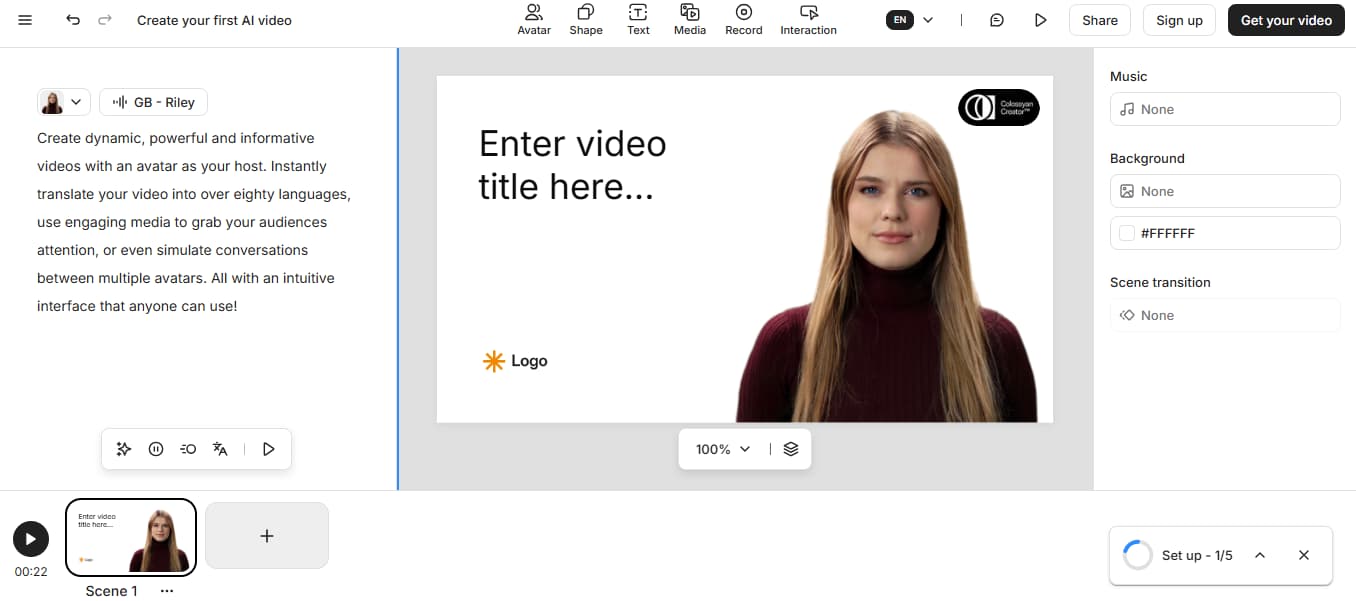Viewport: 1356px width, 601px height.
Task: Add an Interaction to the video
Action: coord(808,20)
